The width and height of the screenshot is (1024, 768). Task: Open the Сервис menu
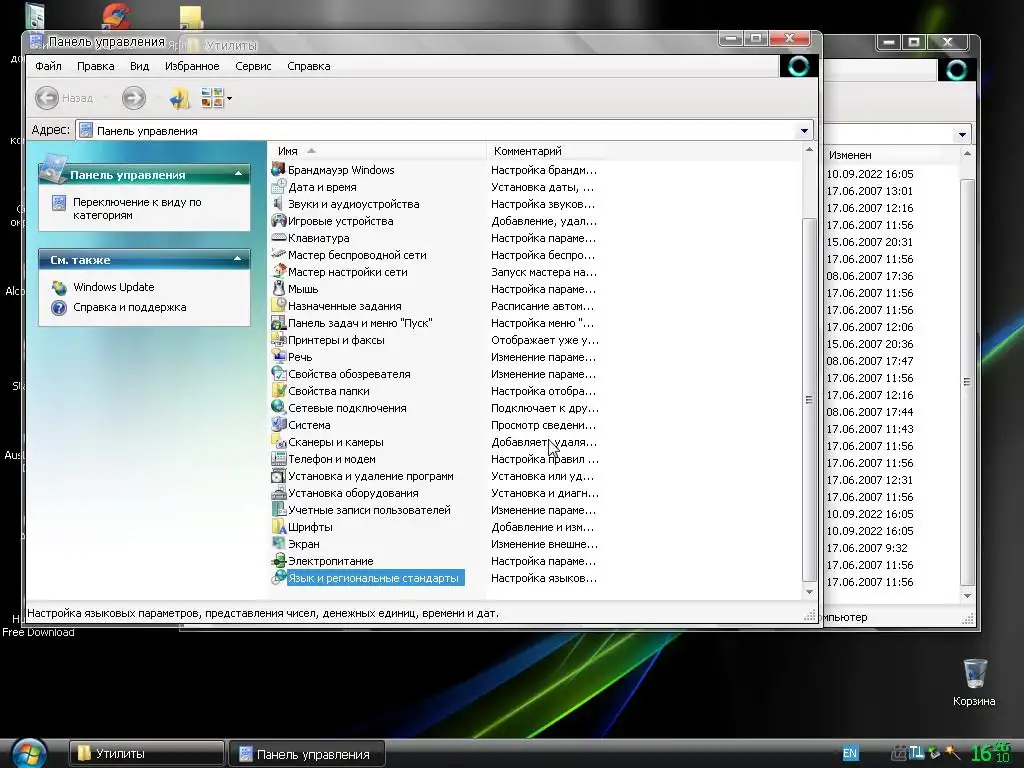[x=253, y=66]
